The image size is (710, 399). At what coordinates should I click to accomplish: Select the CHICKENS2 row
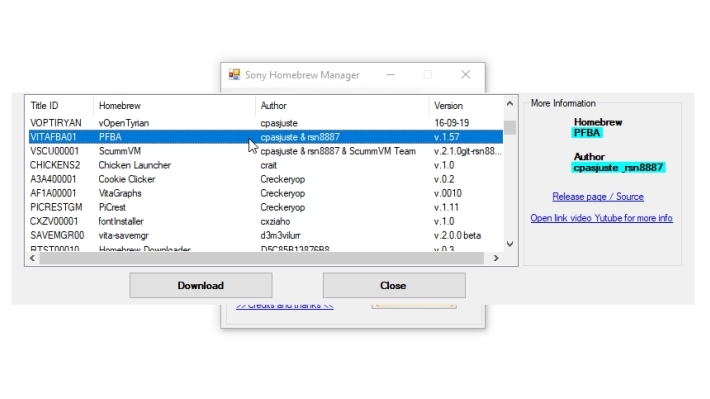pos(266,165)
